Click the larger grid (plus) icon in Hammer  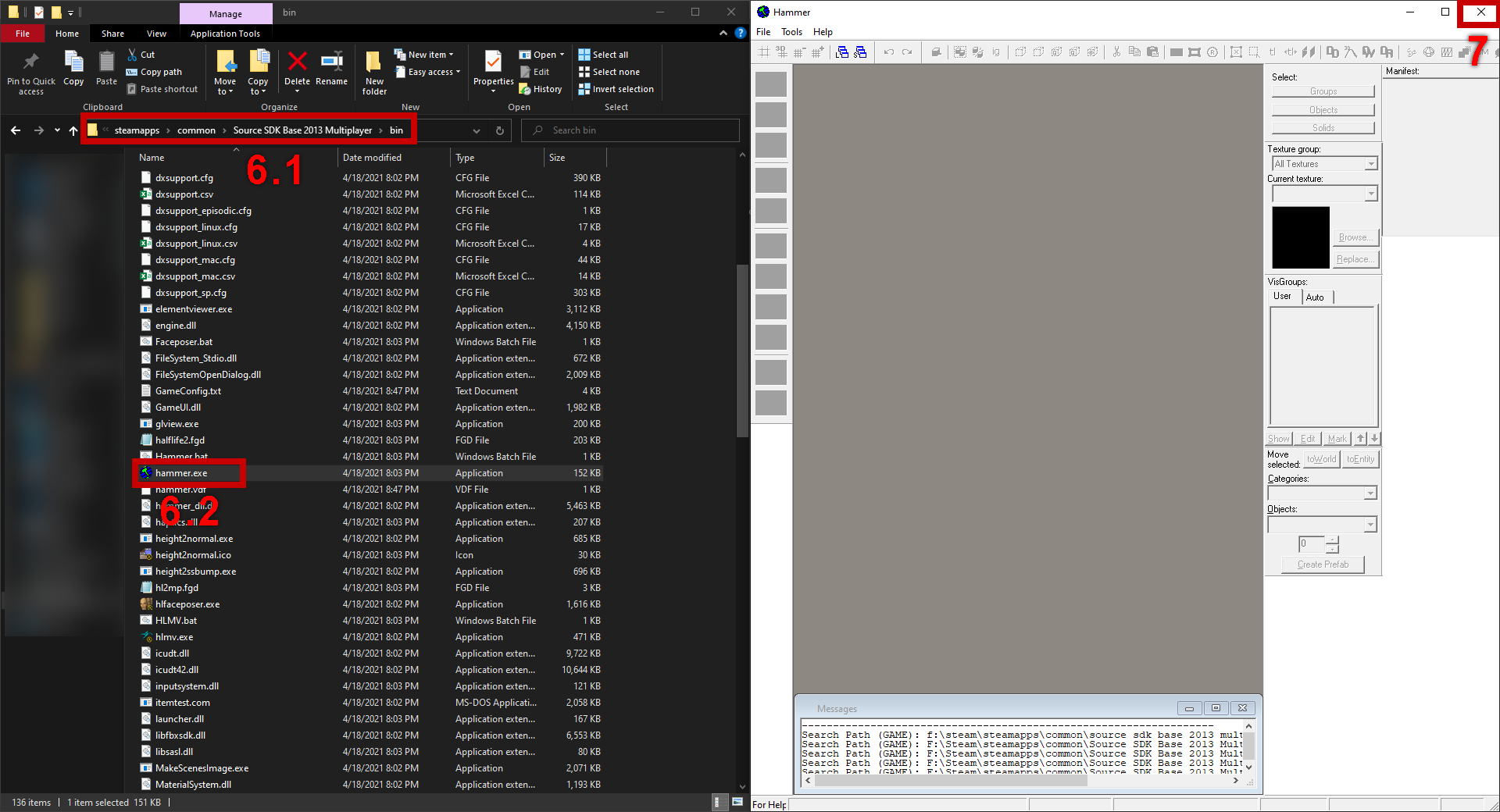817,52
